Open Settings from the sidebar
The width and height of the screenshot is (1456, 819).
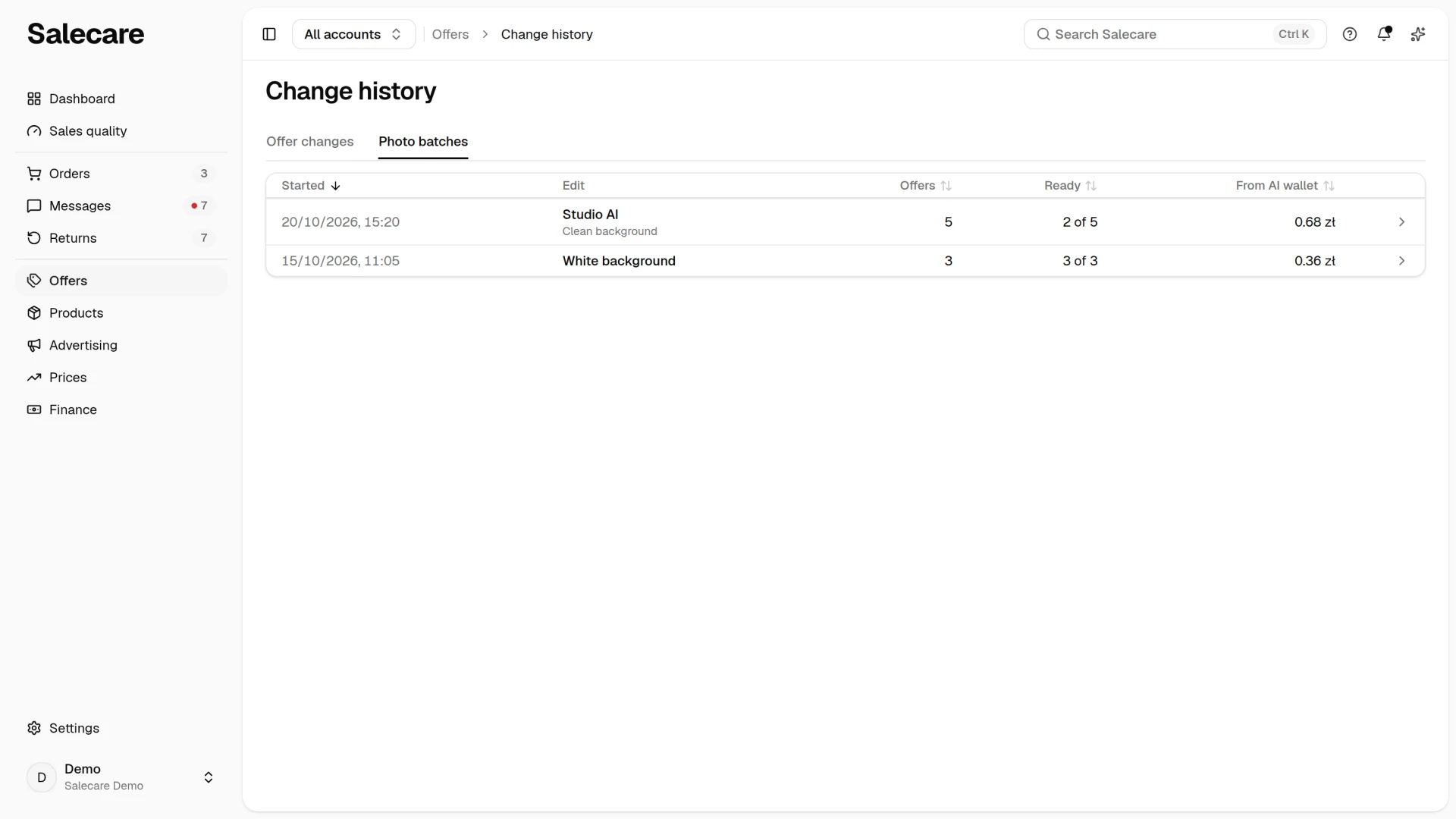(121, 728)
